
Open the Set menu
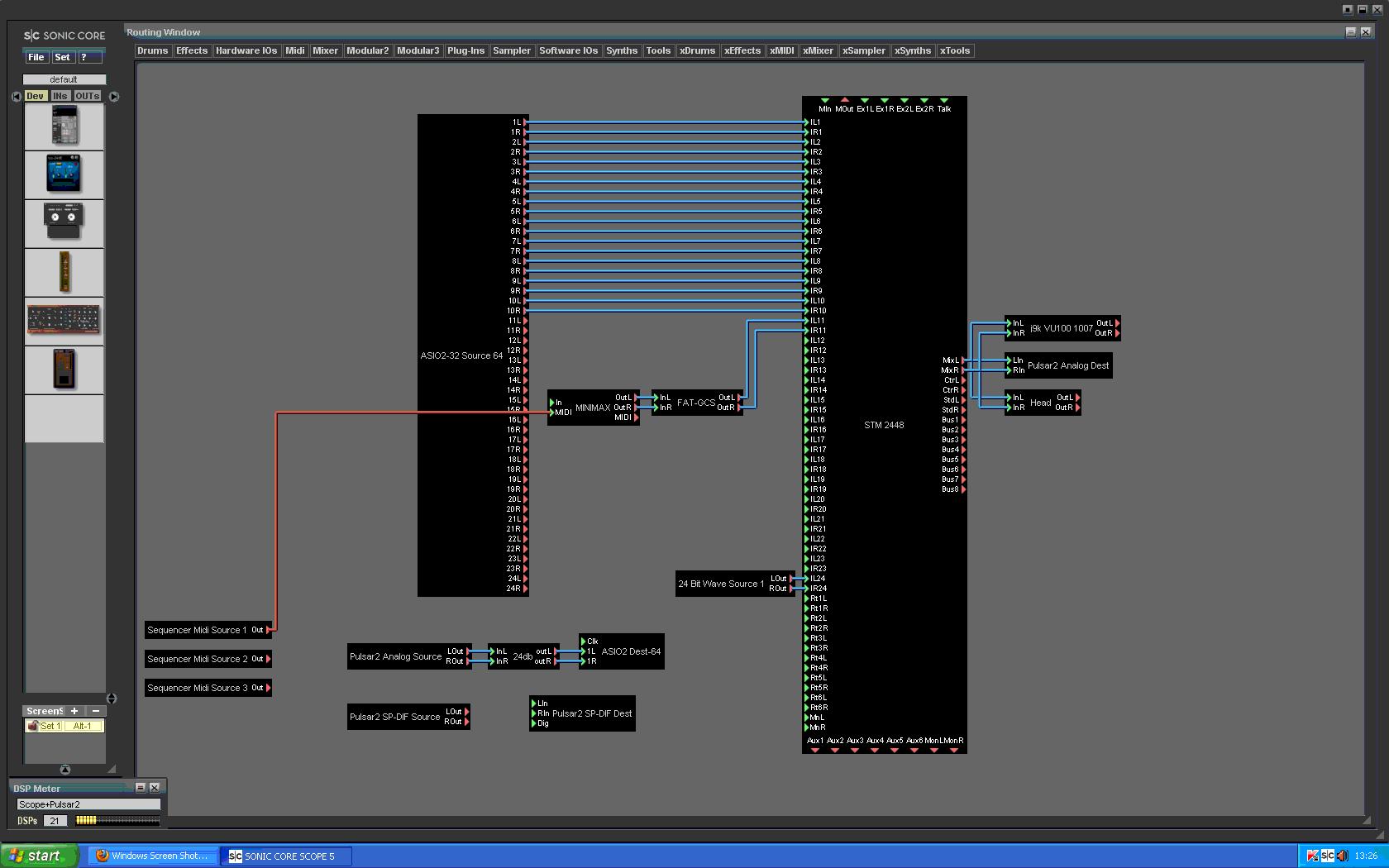62,57
